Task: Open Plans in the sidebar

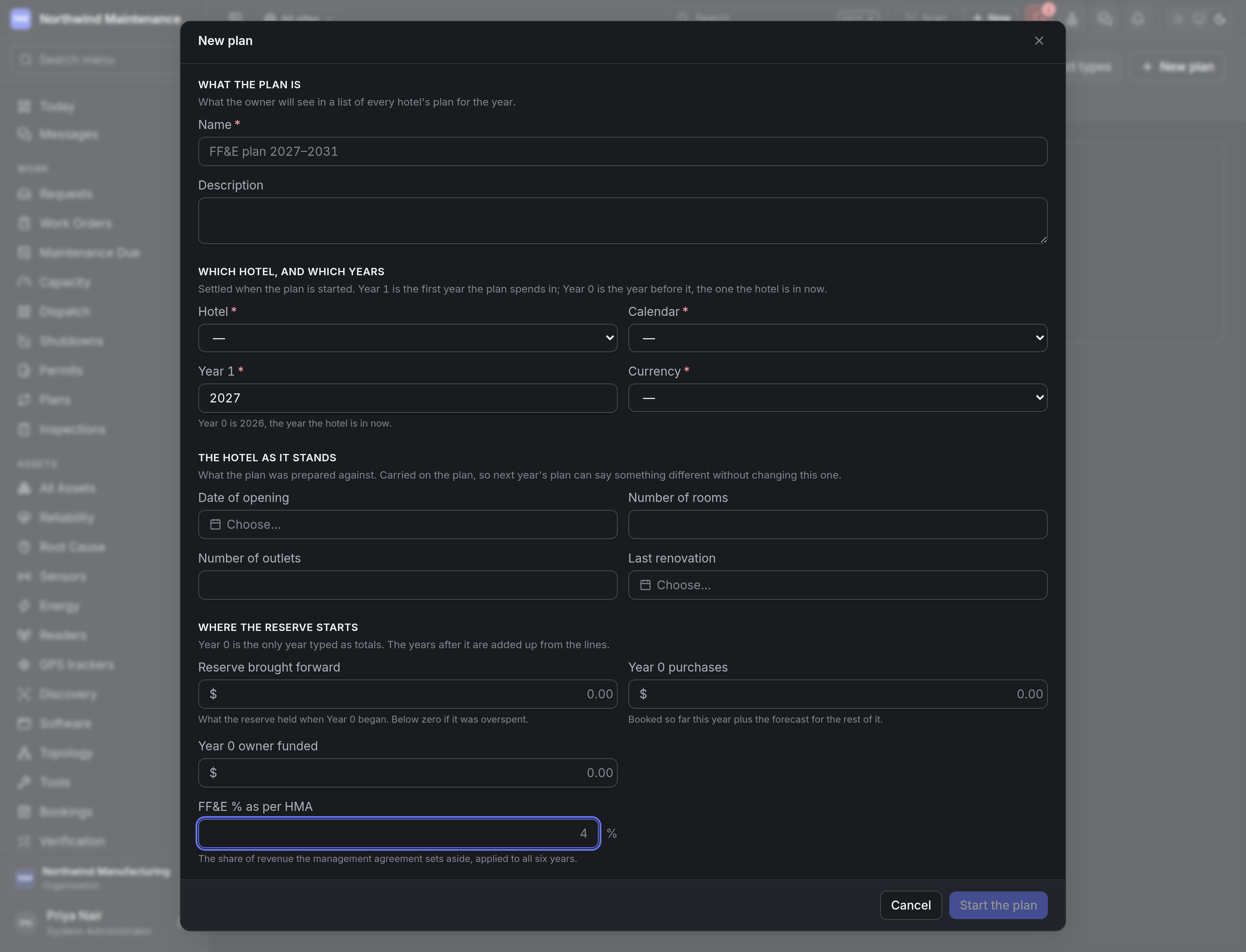Action: pyautogui.click(x=55, y=400)
